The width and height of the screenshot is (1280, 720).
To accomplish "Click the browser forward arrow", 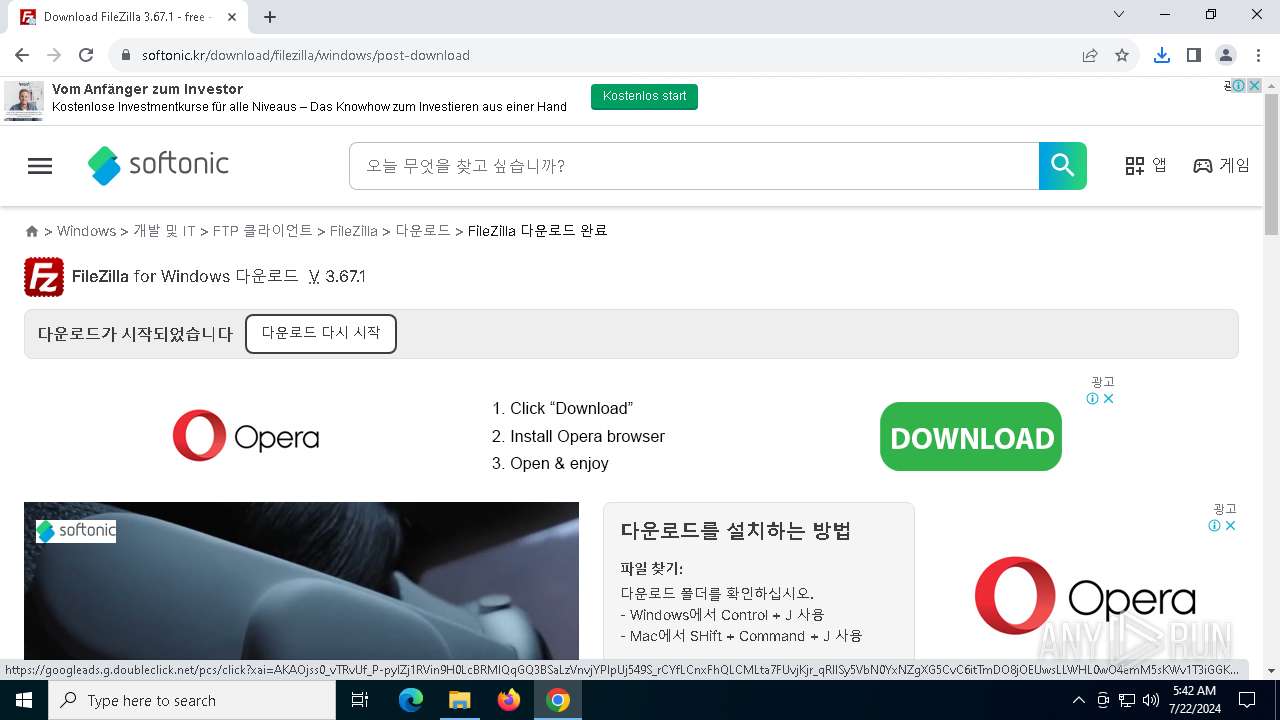I will tap(54, 55).
